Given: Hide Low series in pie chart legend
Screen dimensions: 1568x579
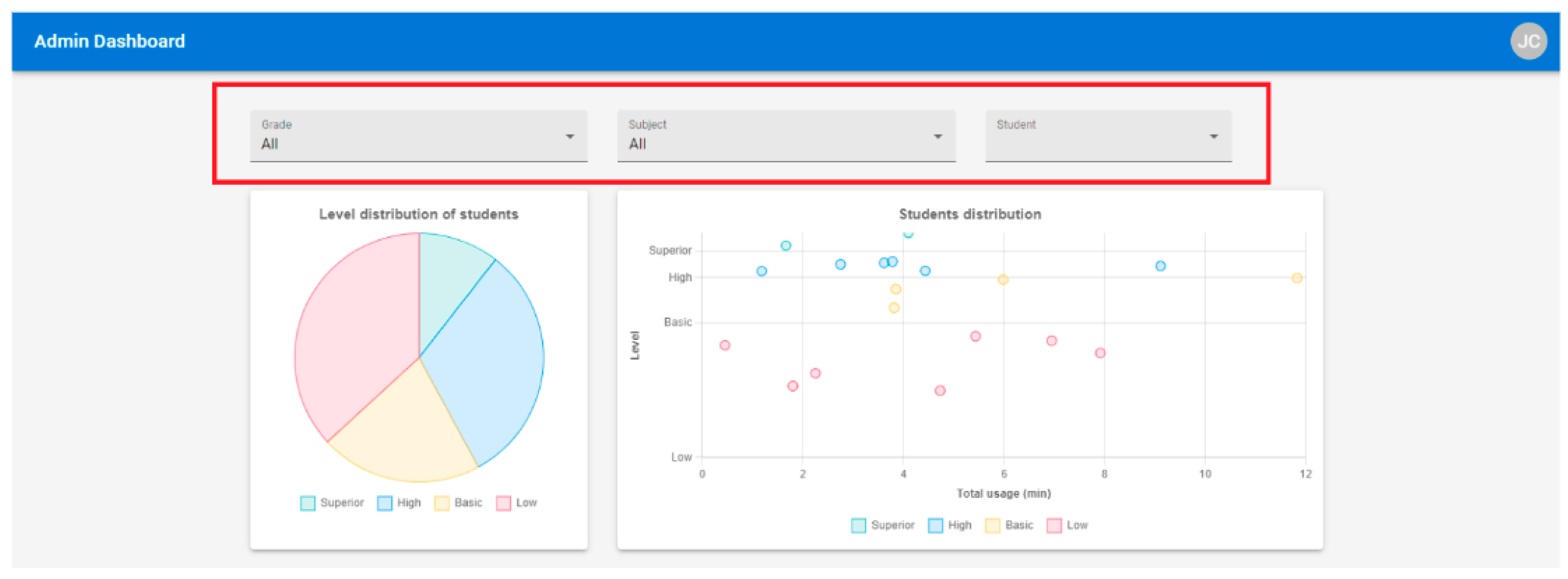Looking at the screenshot, I should pos(516,503).
